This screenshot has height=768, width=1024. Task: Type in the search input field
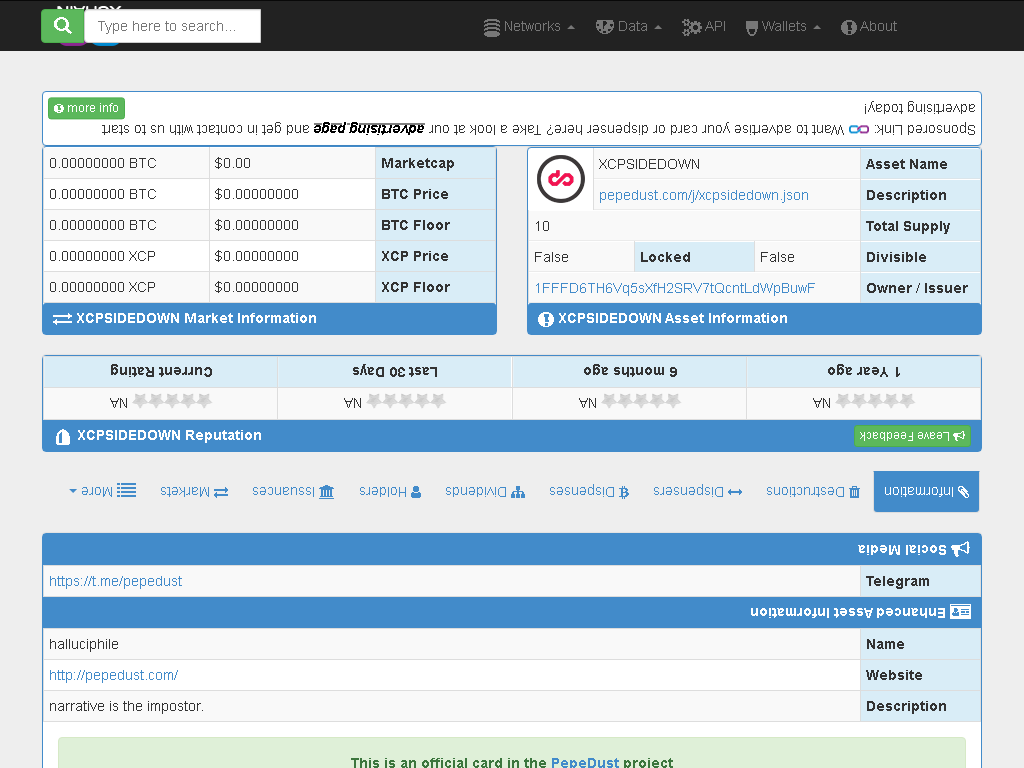(x=173, y=27)
